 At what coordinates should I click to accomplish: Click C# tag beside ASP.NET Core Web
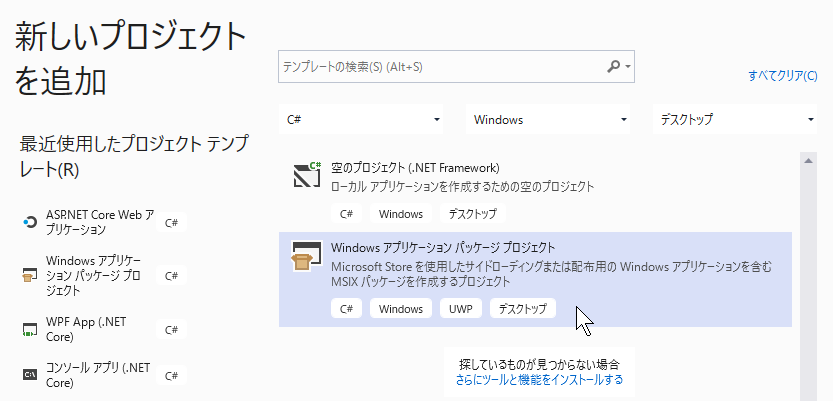[x=171, y=223]
